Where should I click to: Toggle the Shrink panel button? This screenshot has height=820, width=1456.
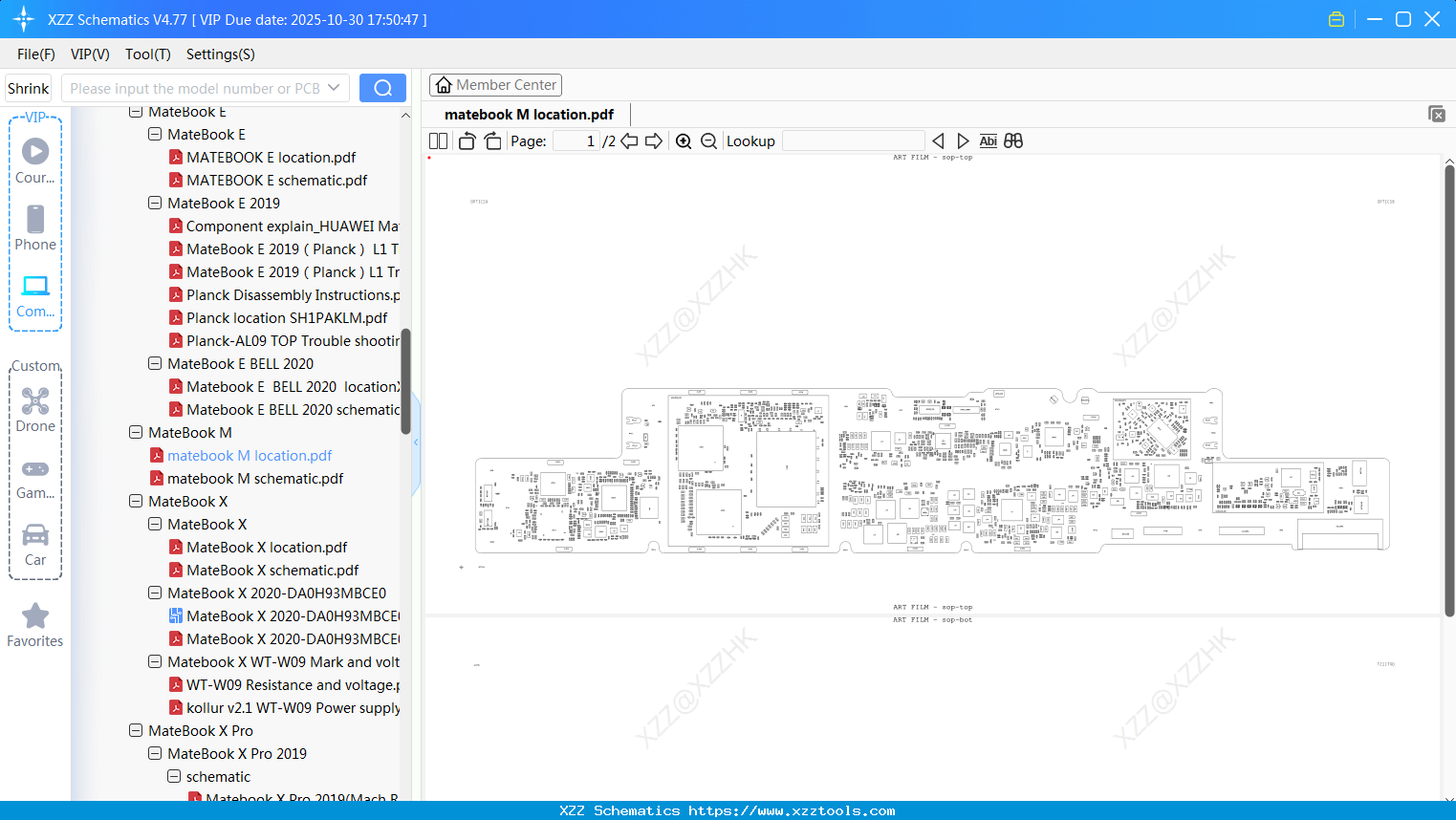28,89
